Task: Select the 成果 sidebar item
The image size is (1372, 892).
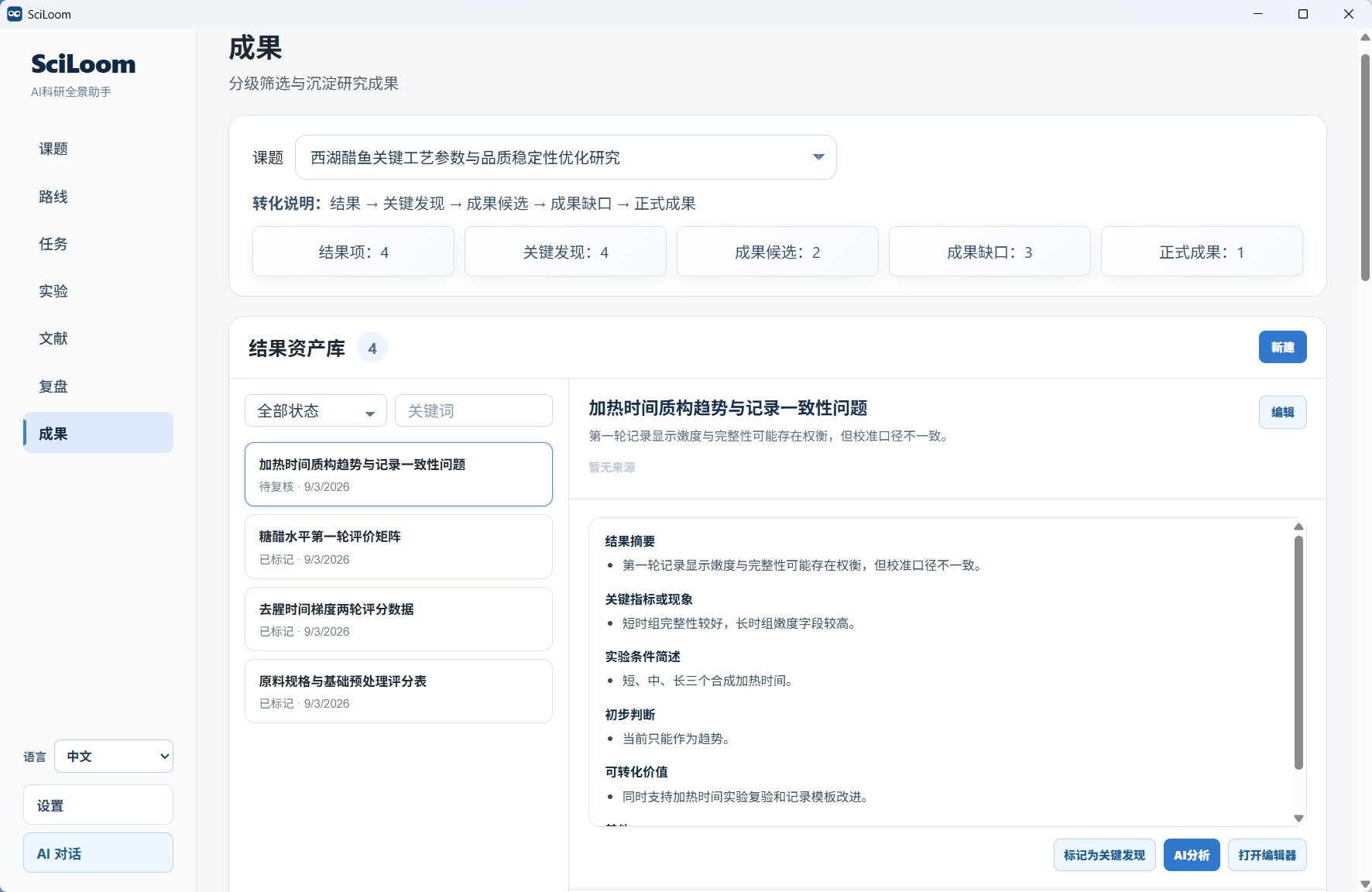Action: [x=98, y=433]
